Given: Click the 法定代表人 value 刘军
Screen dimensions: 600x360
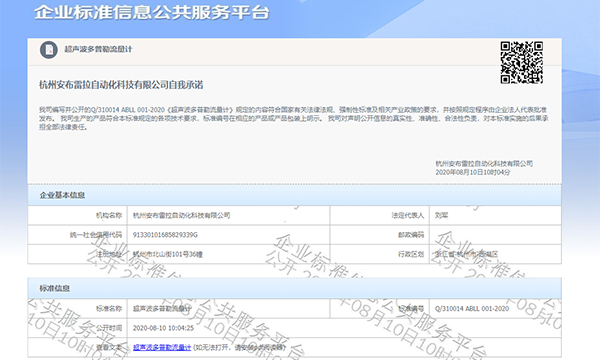Looking at the screenshot, I should 441,215.
